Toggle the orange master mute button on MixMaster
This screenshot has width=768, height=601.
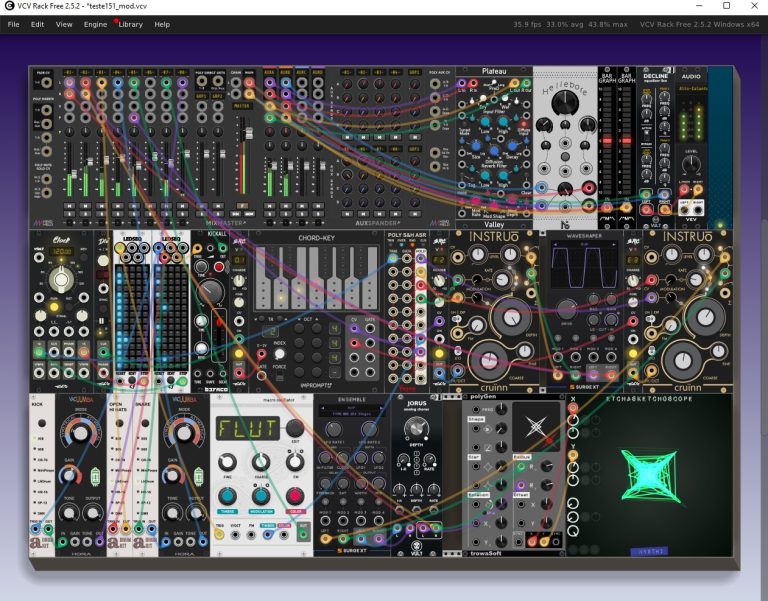pyautogui.click(x=241, y=206)
